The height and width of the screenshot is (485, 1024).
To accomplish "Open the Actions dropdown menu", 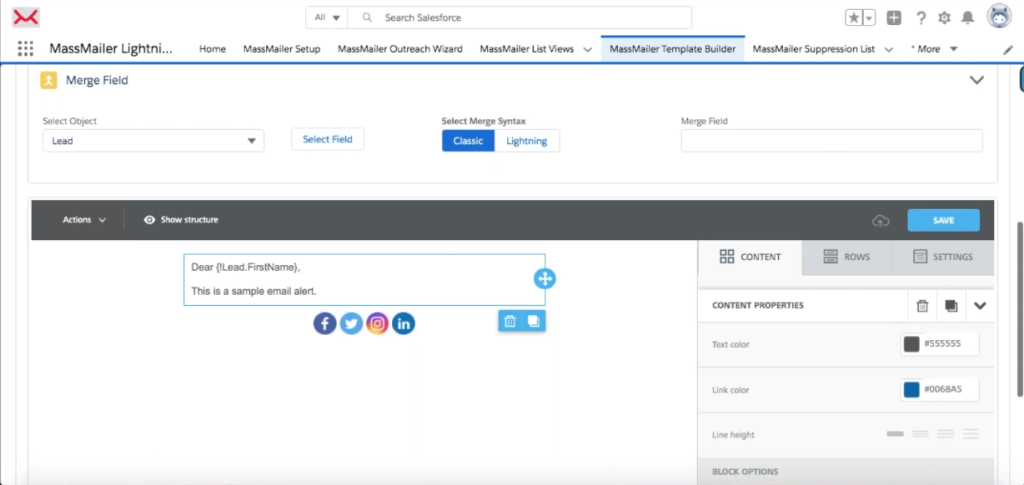I will click(84, 220).
